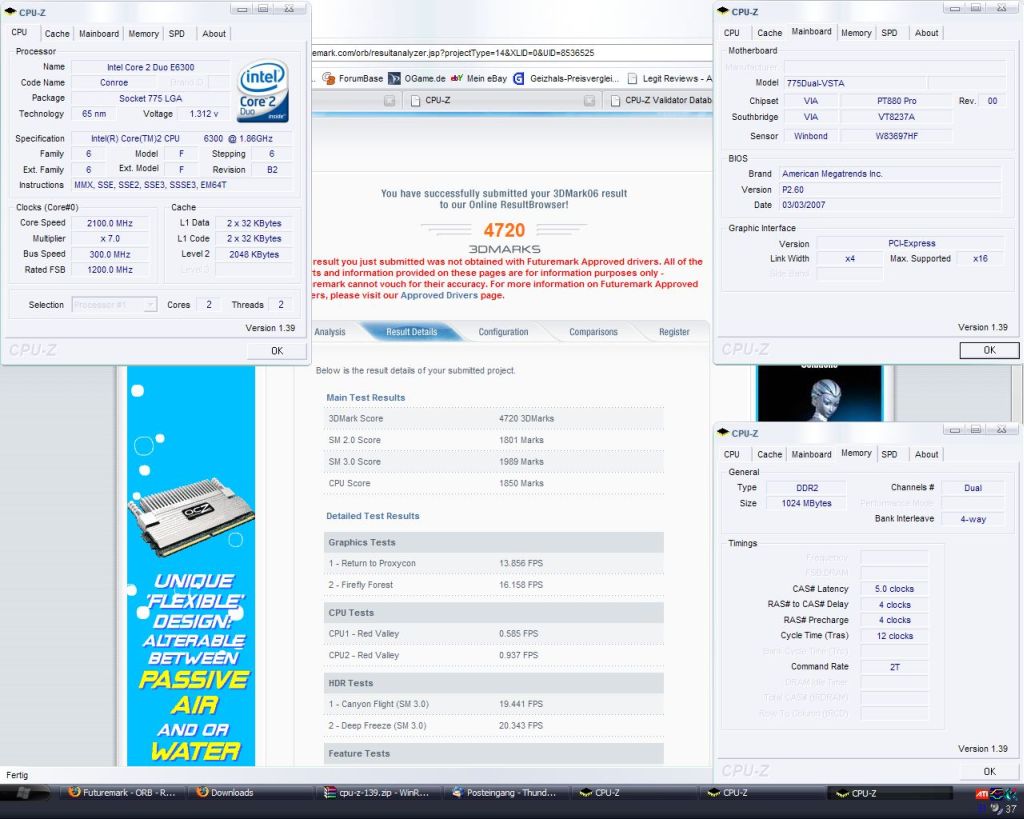Click the robot face thumbnail image
The image size is (1024, 819).
[819, 393]
